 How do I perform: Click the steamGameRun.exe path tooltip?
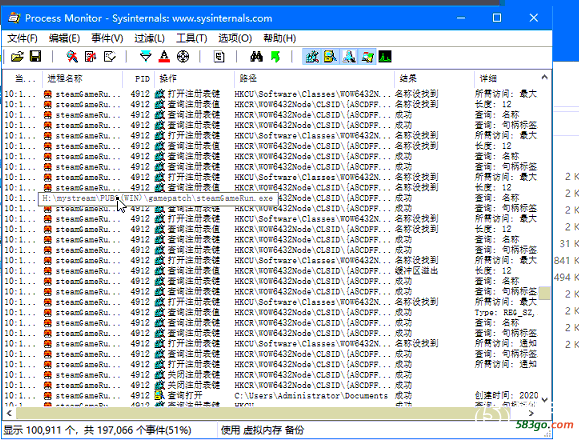tap(158, 199)
